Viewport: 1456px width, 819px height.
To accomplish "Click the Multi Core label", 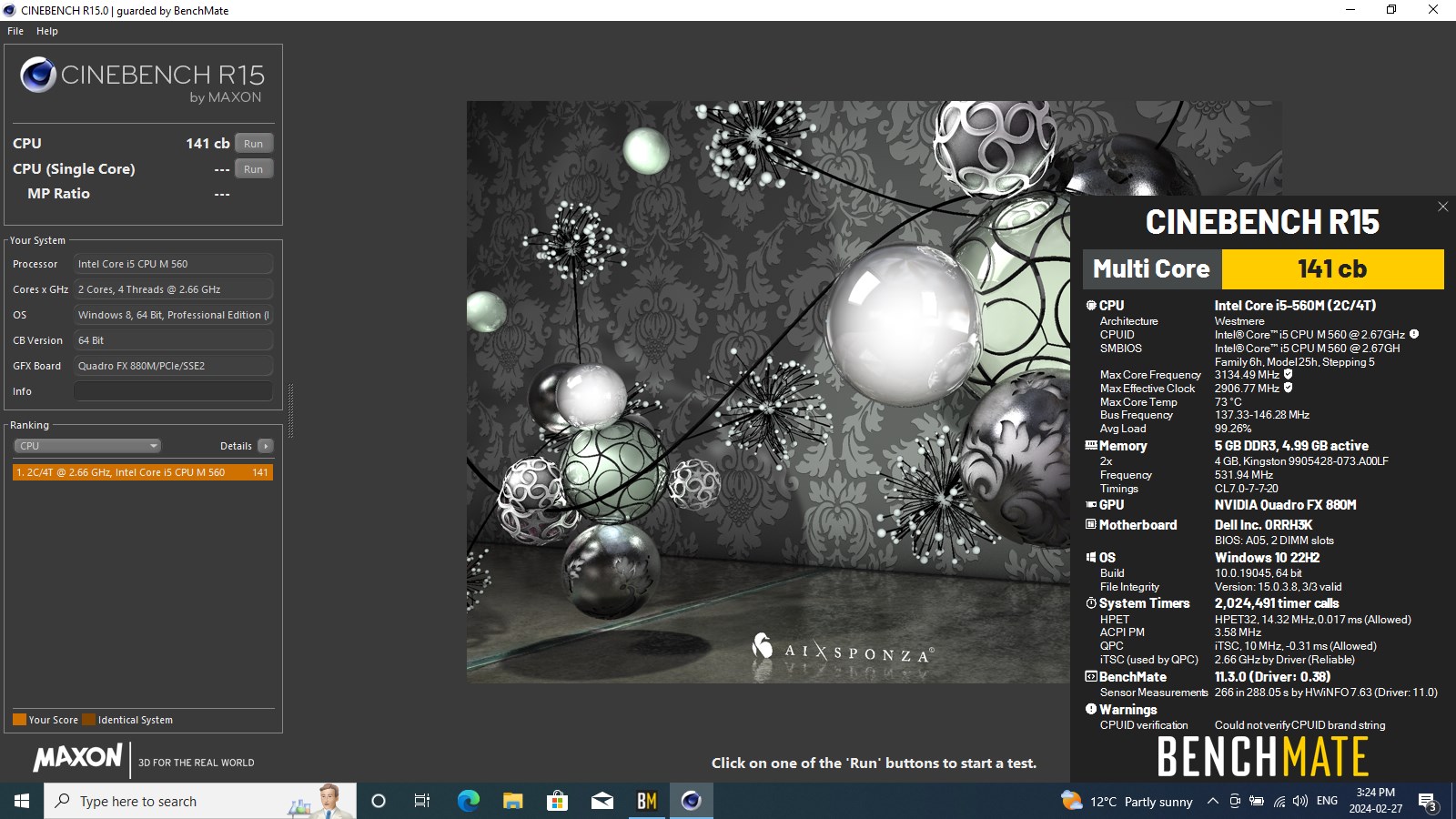I will point(1151,269).
